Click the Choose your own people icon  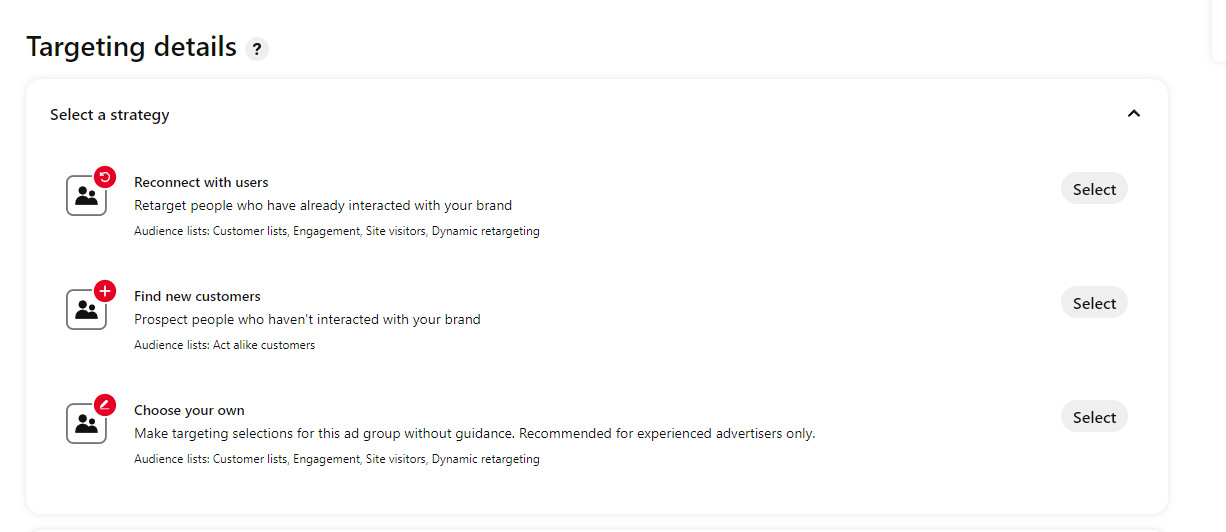[x=86, y=424]
